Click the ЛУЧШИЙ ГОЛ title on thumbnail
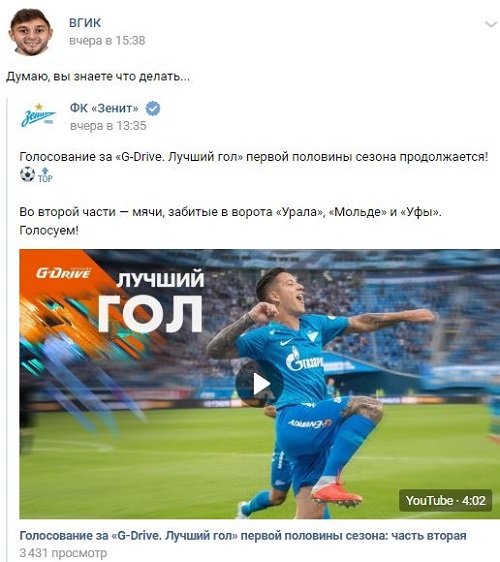The image size is (500, 562). 151,303
